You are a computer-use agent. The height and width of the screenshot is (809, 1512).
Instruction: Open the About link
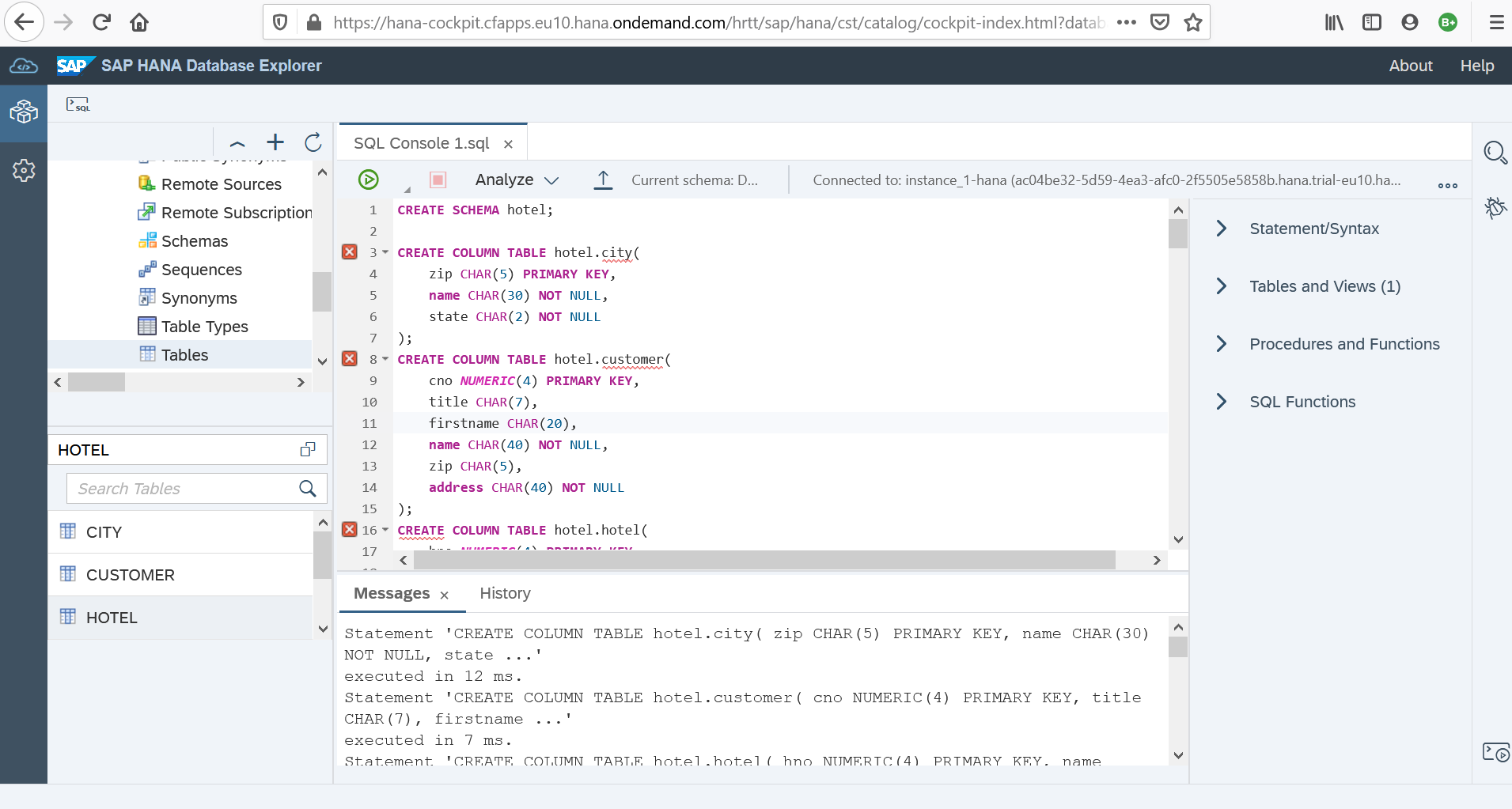pyautogui.click(x=1411, y=66)
